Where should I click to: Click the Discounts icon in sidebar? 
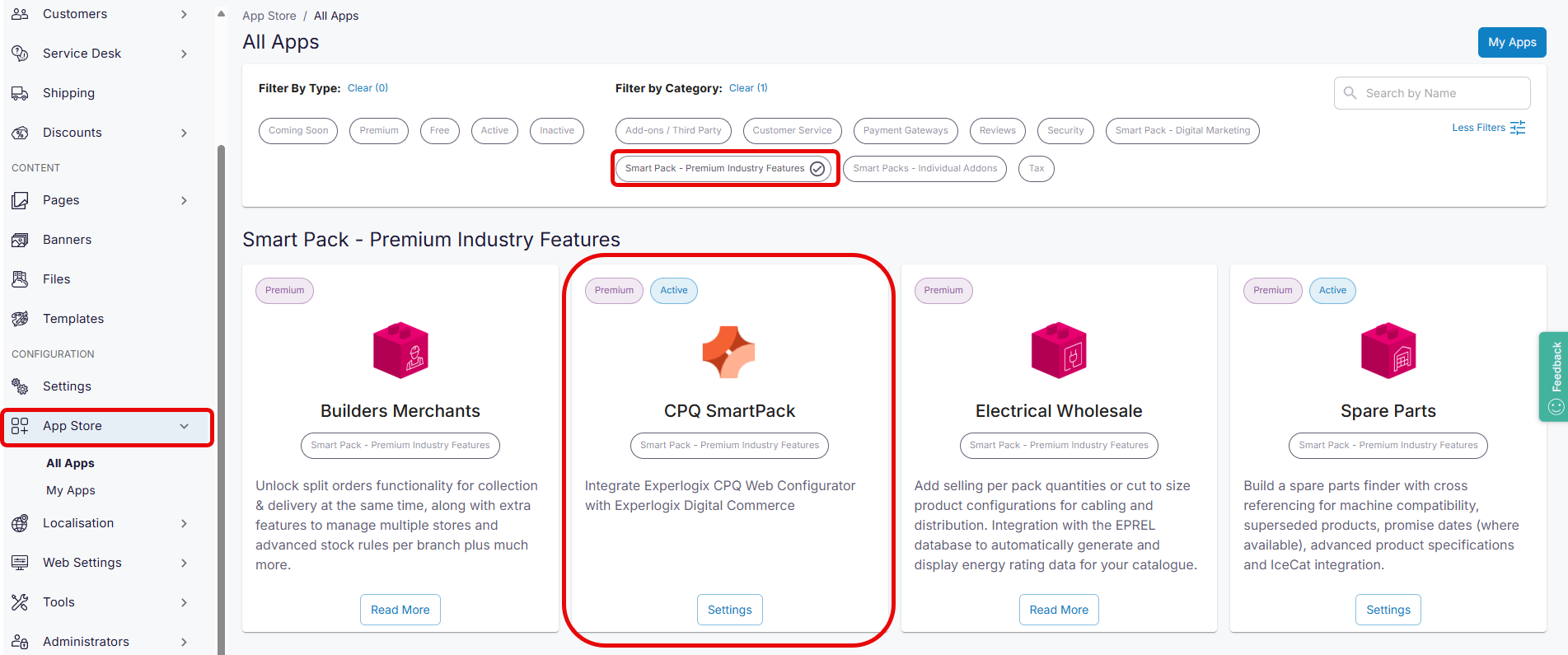[20, 133]
